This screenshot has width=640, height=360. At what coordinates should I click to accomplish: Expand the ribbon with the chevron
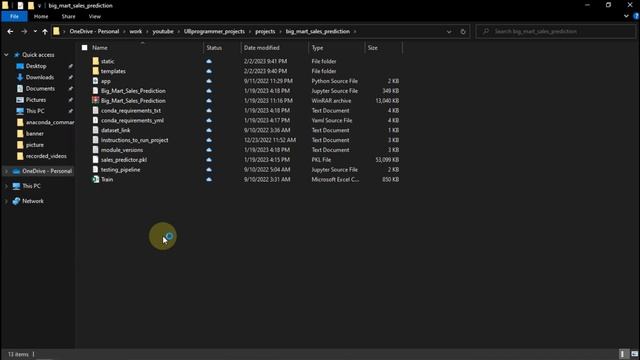(x=626, y=16)
